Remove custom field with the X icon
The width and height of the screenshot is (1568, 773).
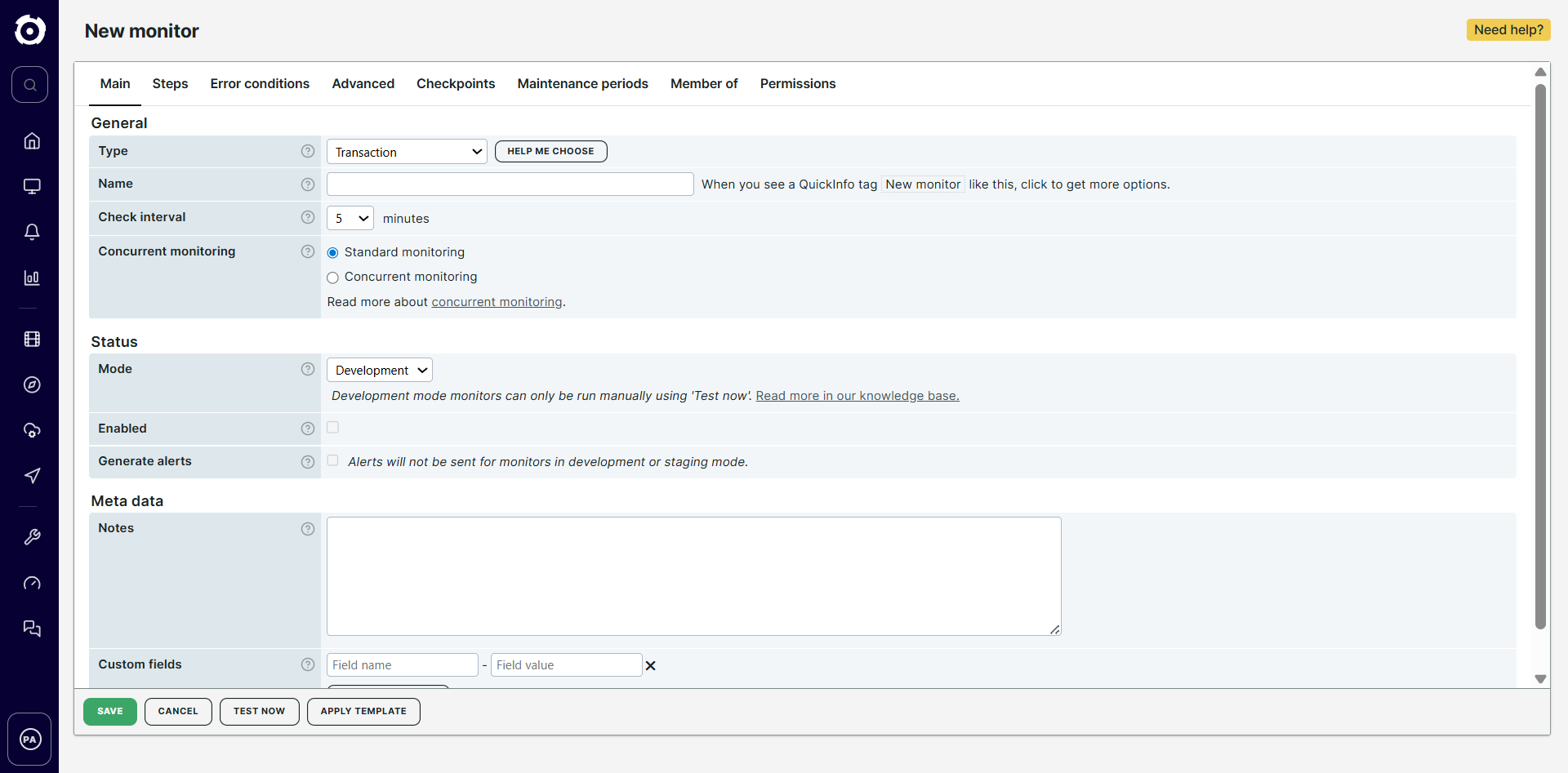coord(651,665)
